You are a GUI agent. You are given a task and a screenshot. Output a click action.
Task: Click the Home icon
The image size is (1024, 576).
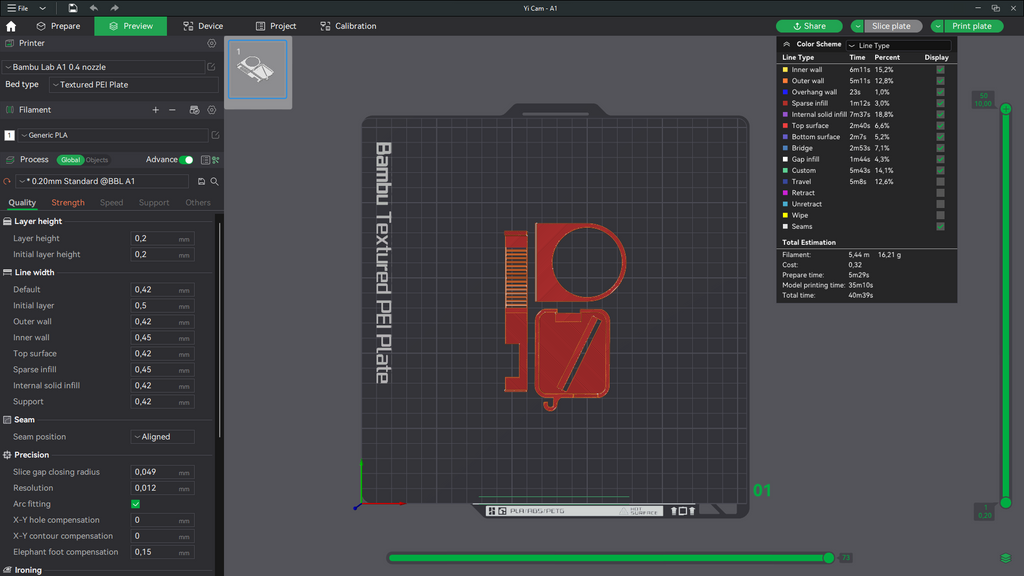tap(11, 26)
